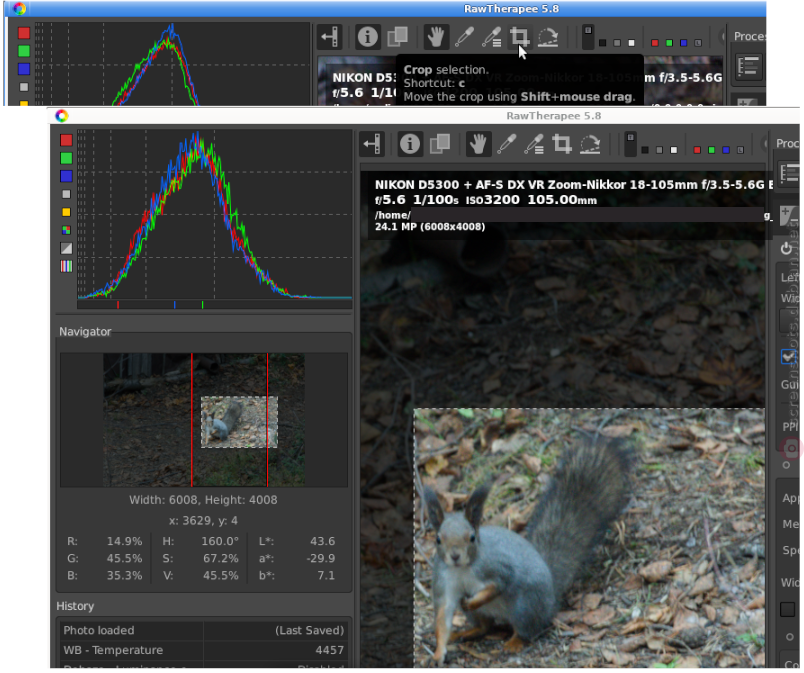The height and width of the screenshot is (673, 804).
Task: Toggle image info overlay in front window
Action: [x=410, y=144]
